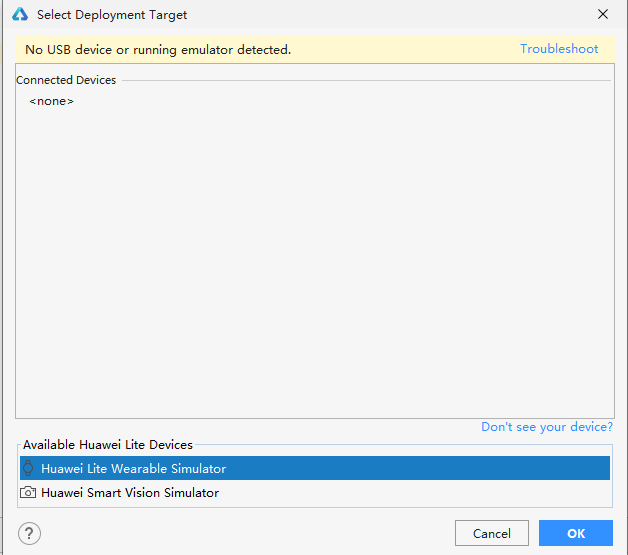This screenshot has width=628, height=555.
Task: Close the Select Deployment Target dialog
Action: [602, 14]
